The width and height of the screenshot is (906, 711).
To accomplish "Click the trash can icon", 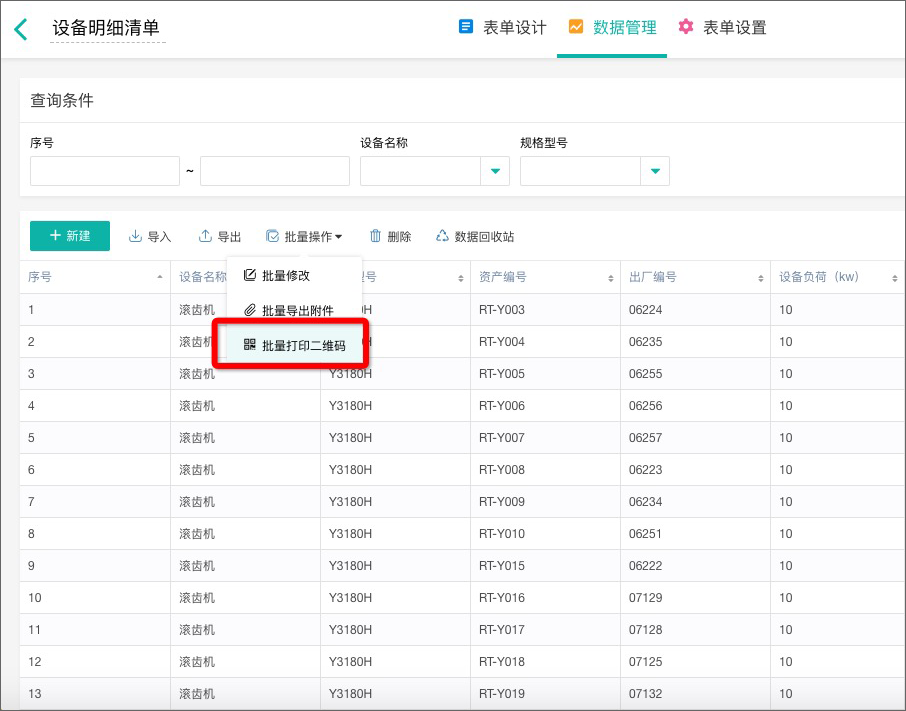I will [376, 236].
